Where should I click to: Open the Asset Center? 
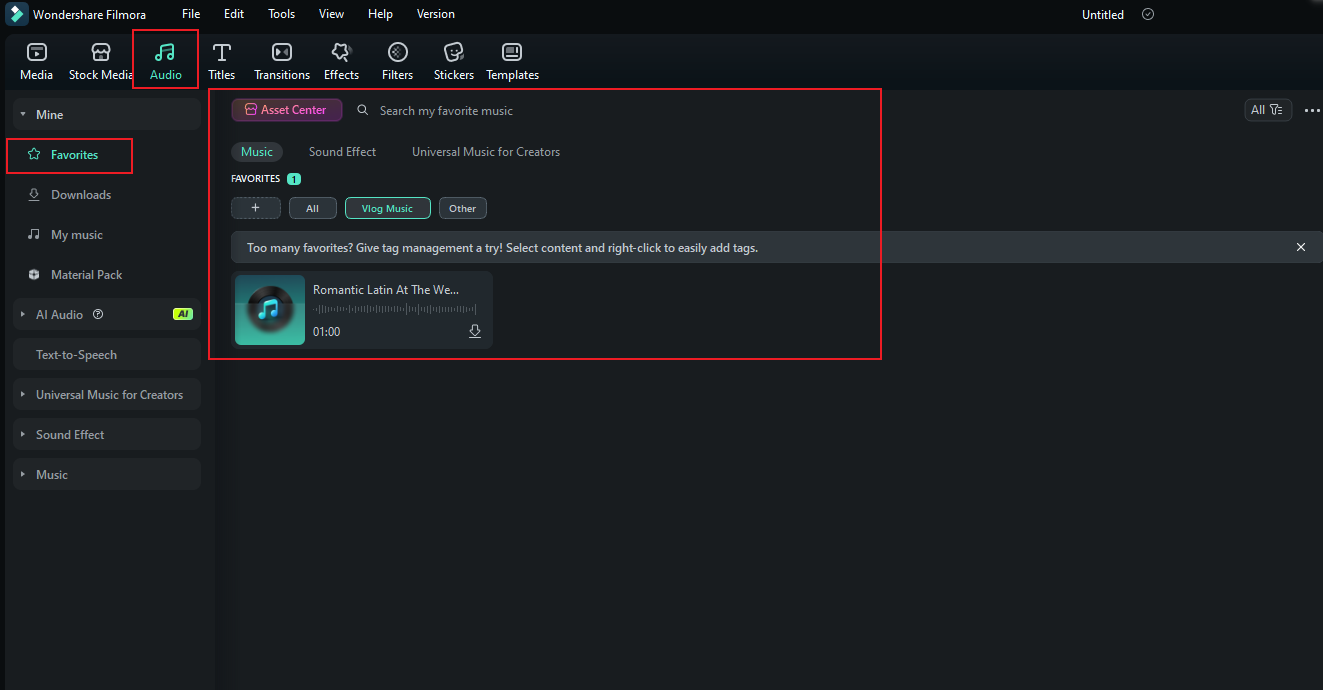tap(287, 110)
